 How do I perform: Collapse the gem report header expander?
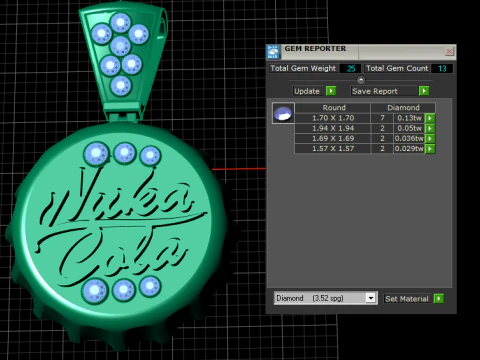[361, 80]
